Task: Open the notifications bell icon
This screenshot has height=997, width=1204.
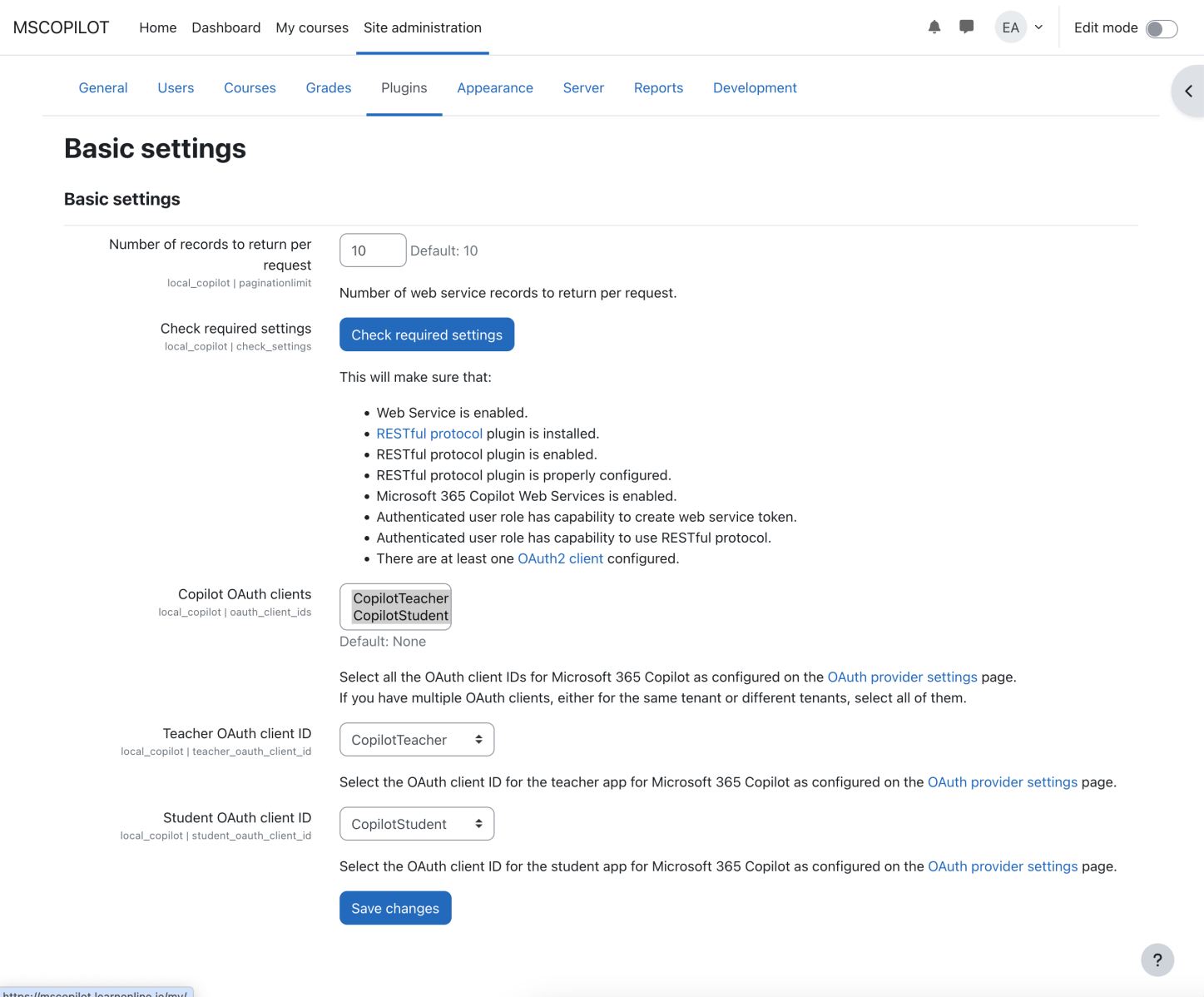Action: 934,27
